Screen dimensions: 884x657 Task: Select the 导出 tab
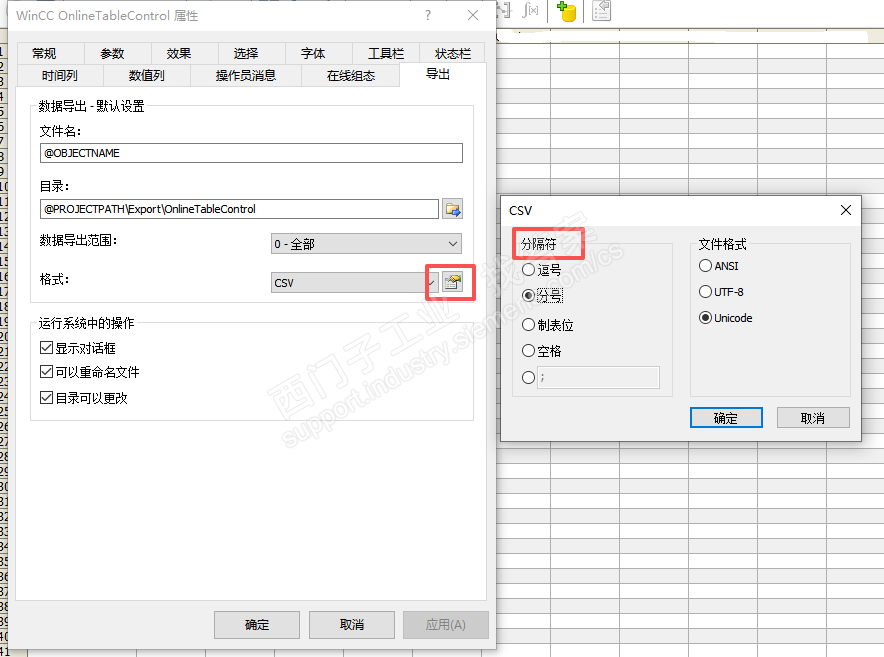pos(443,74)
